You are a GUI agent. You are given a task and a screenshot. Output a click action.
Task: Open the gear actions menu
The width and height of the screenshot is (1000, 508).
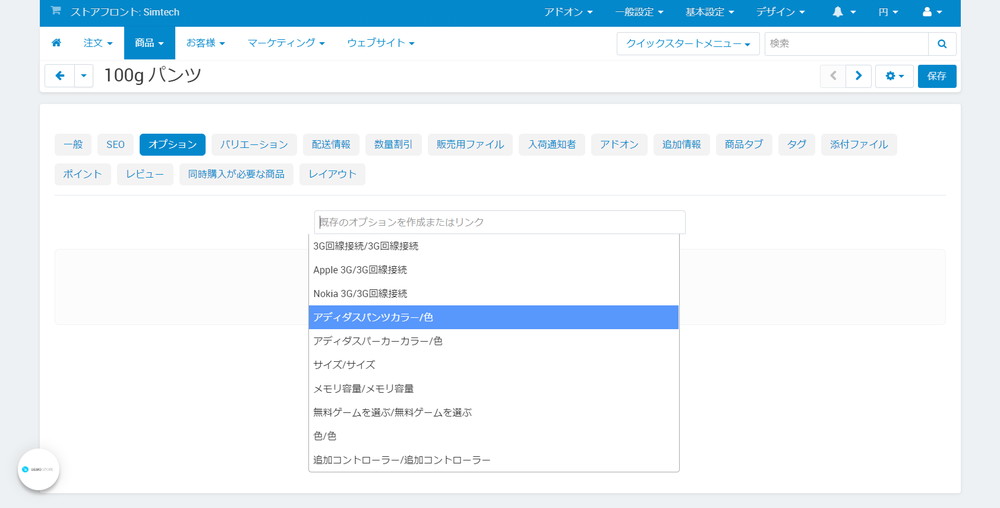pyautogui.click(x=894, y=76)
